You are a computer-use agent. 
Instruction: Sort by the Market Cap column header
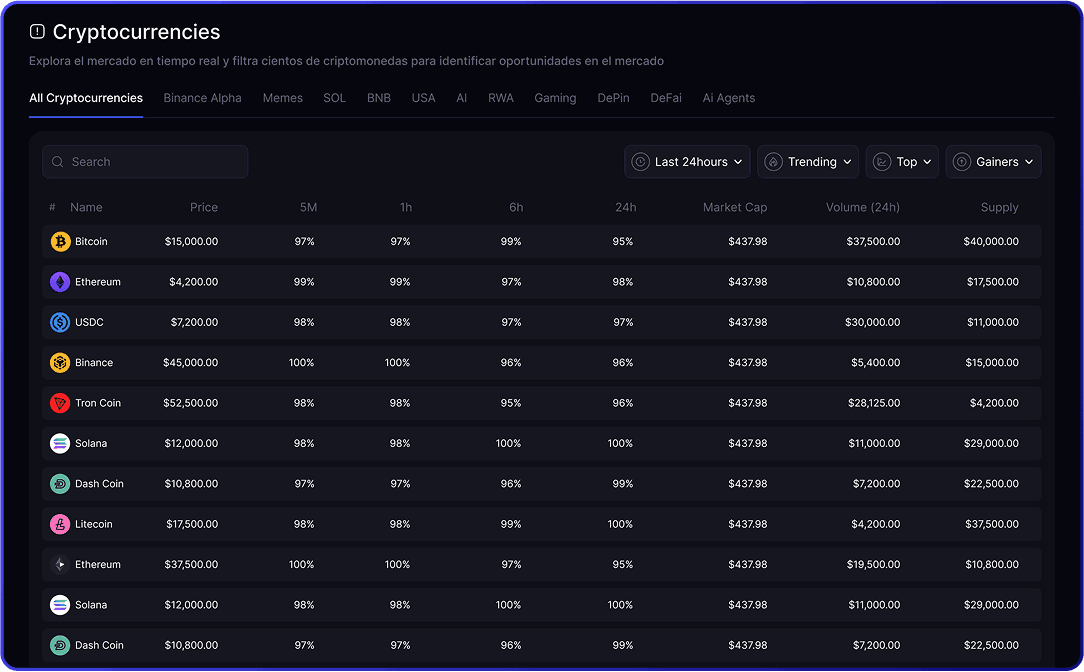pyautogui.click(x=735, y=207)
